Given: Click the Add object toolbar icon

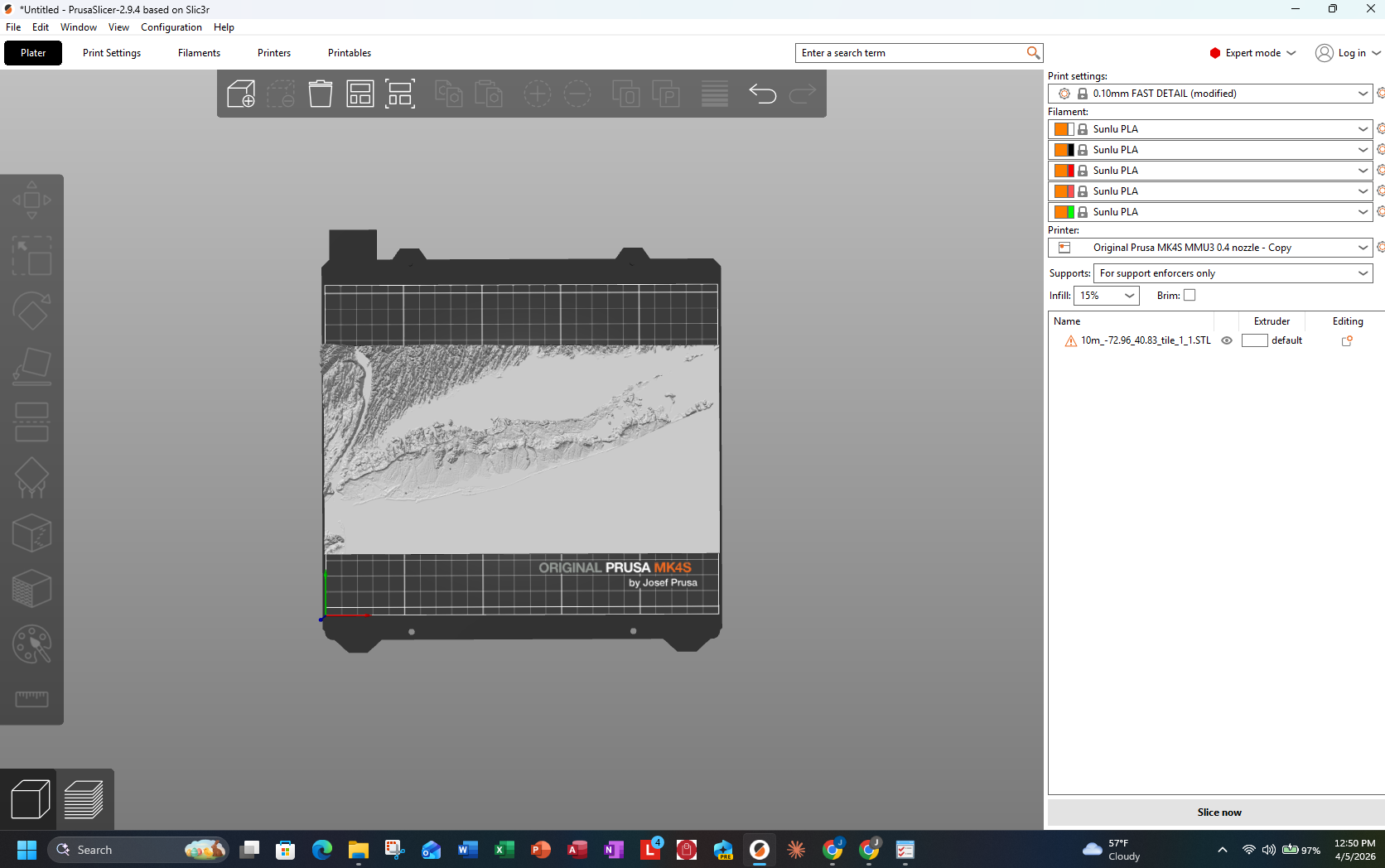Looking at the screenshot, I should coord(241,94).
